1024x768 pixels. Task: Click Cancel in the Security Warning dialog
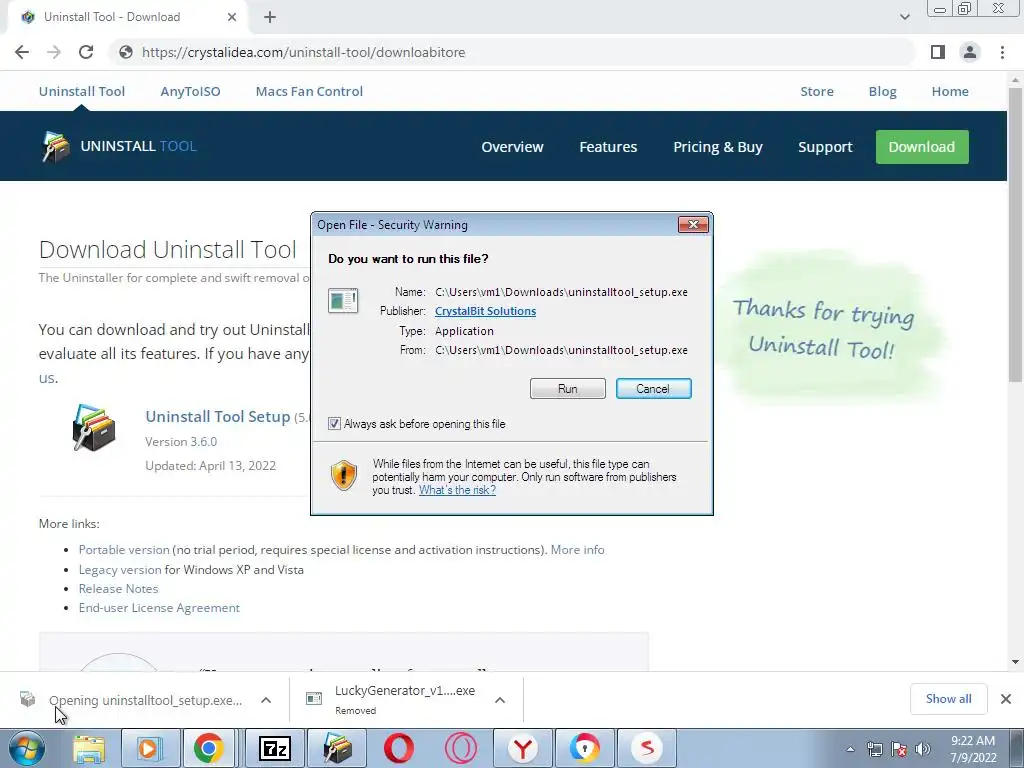pos(654,389)
